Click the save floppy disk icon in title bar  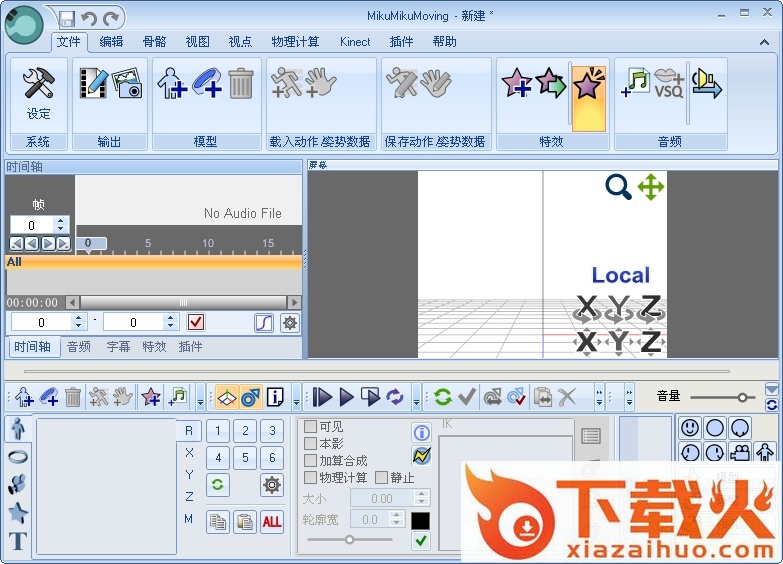point(66,19)
